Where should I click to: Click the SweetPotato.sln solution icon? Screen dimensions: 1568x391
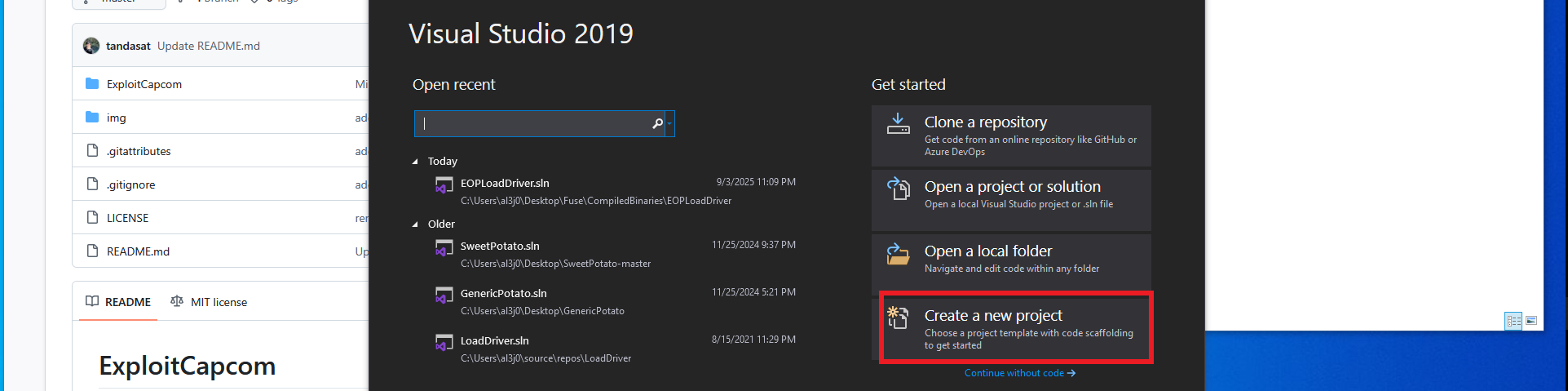444,248
